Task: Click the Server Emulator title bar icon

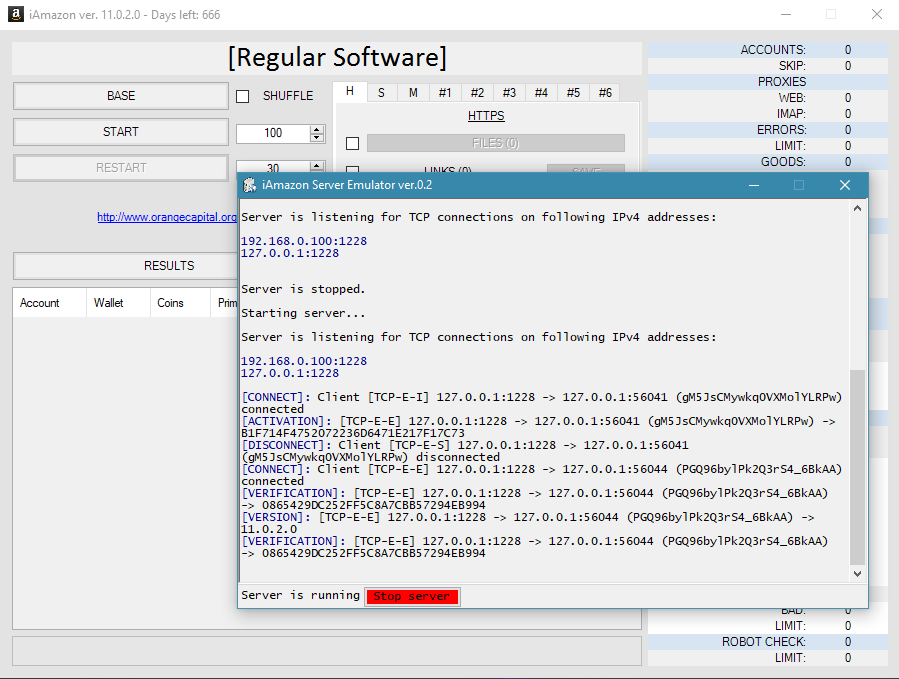Action: pyautogui.click(x=249, y=185)
